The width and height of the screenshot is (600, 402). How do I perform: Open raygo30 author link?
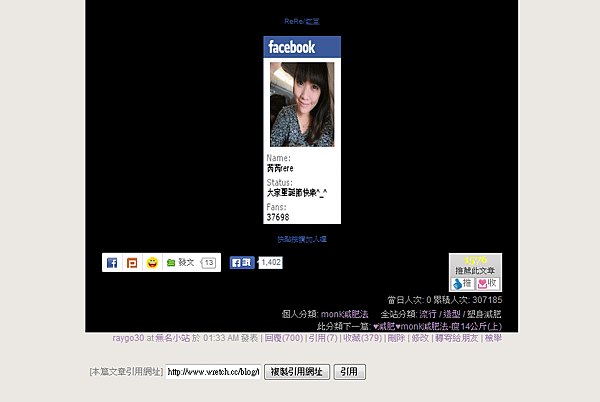128,338
